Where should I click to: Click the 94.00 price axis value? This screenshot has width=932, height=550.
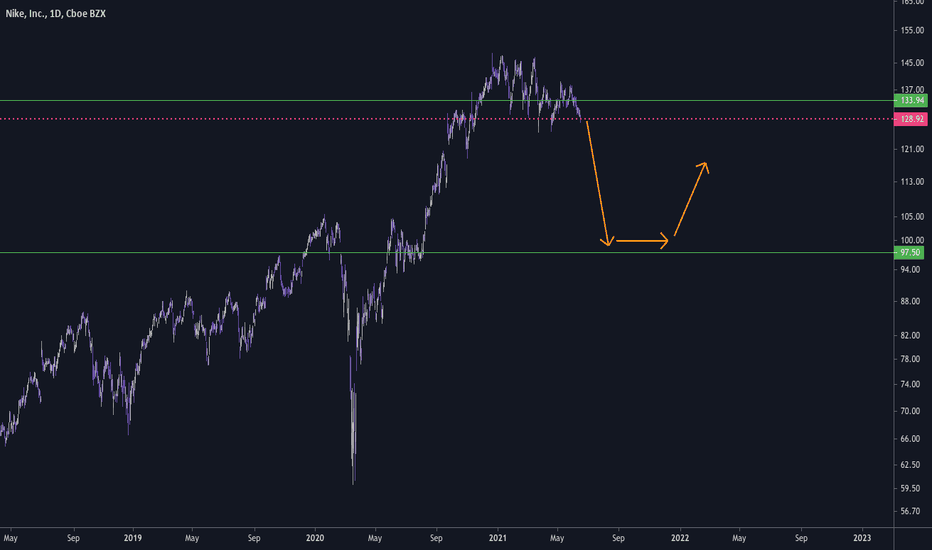tap(912, 269)
